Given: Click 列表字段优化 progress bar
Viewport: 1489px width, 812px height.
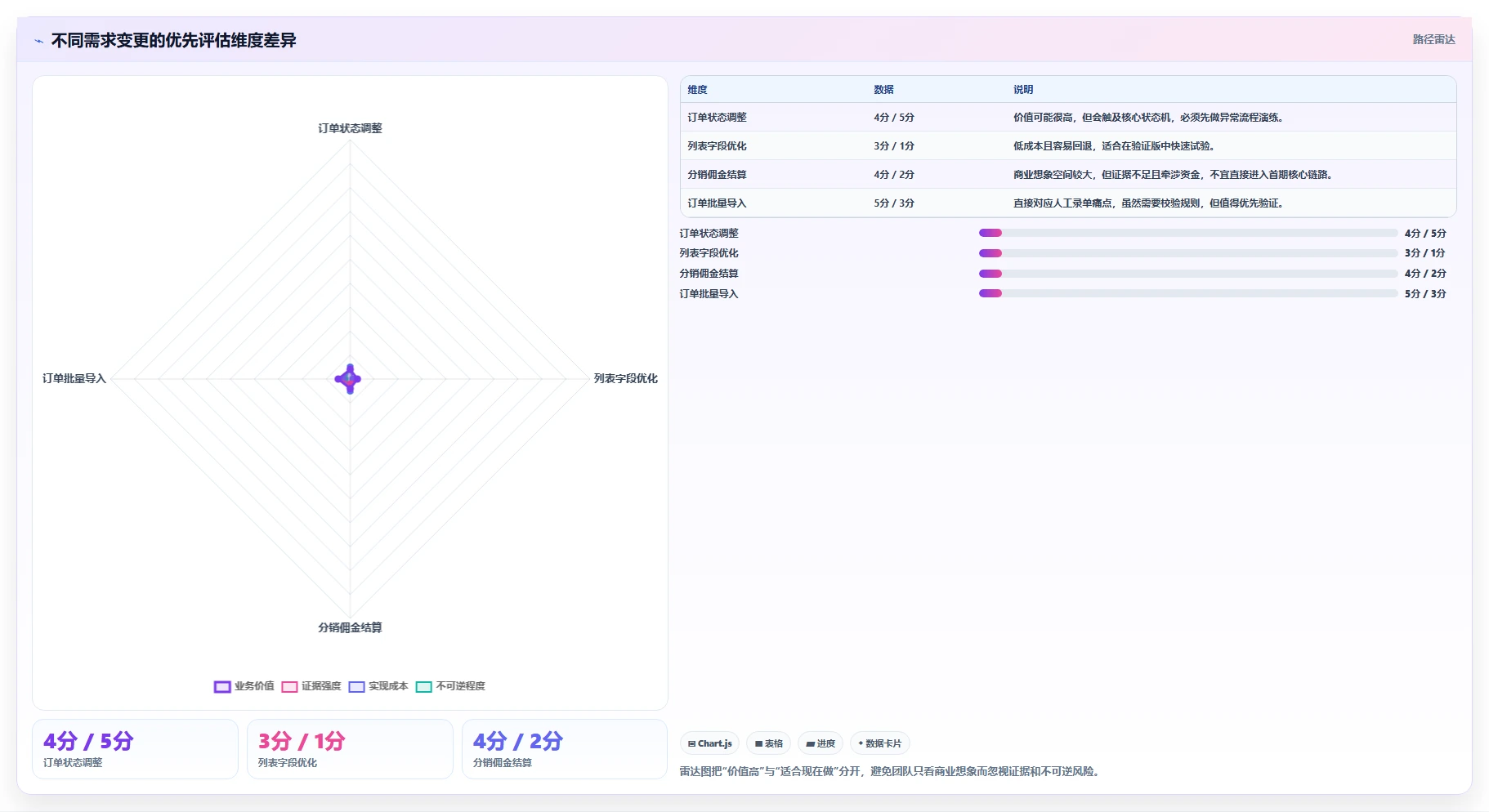Looking at the screenshot, I should 1188,253.
